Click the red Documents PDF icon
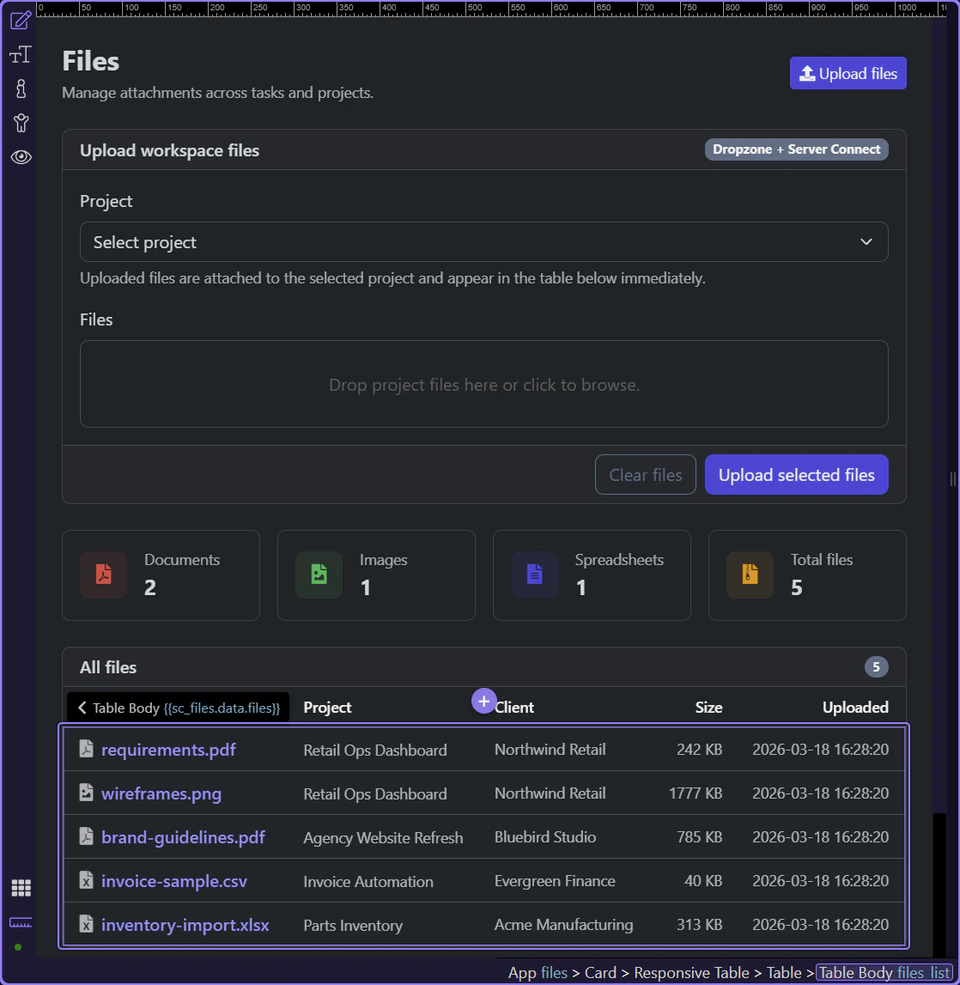The width and height of the screenshot is (960, 985). pos(103,575)
